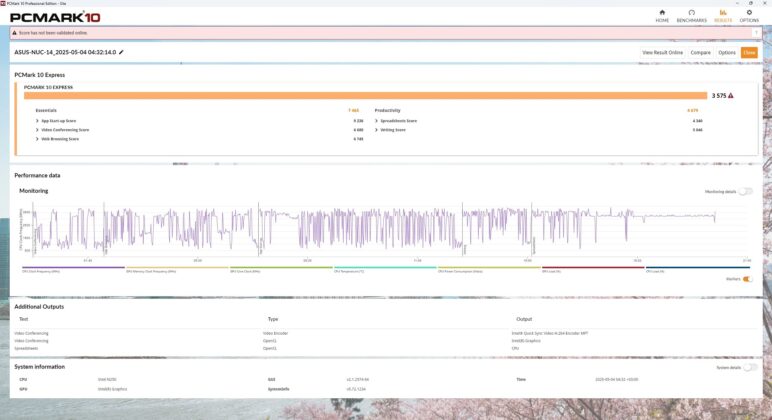Click the Test column header
Screen dimensions: 772x420
coord(23,319)
